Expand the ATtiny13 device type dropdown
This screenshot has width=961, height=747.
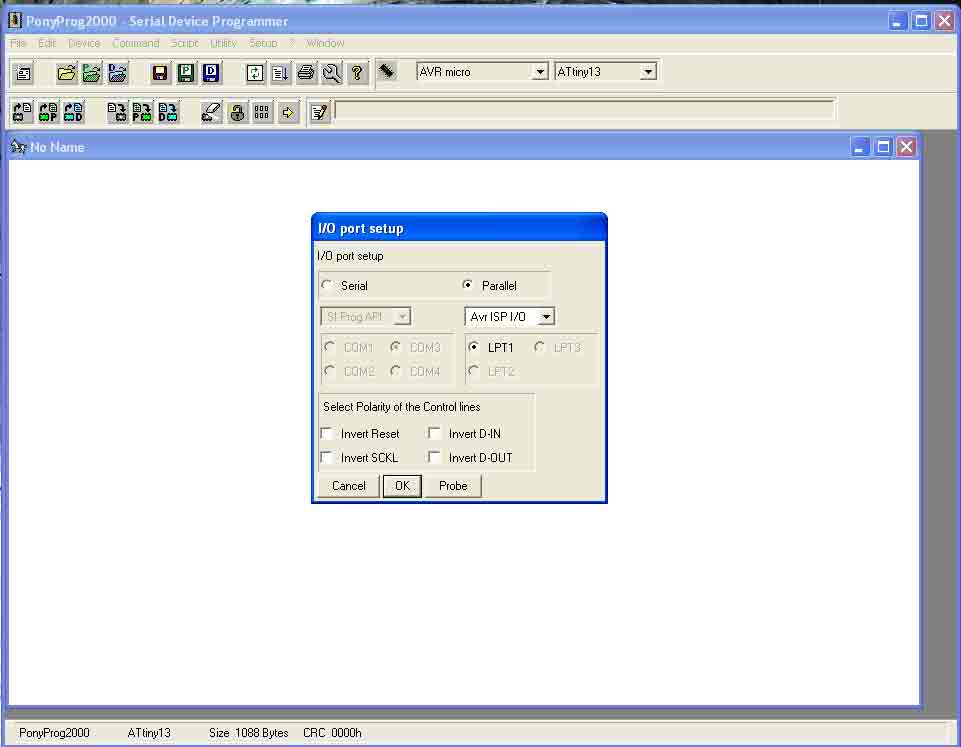pos(648,72)
